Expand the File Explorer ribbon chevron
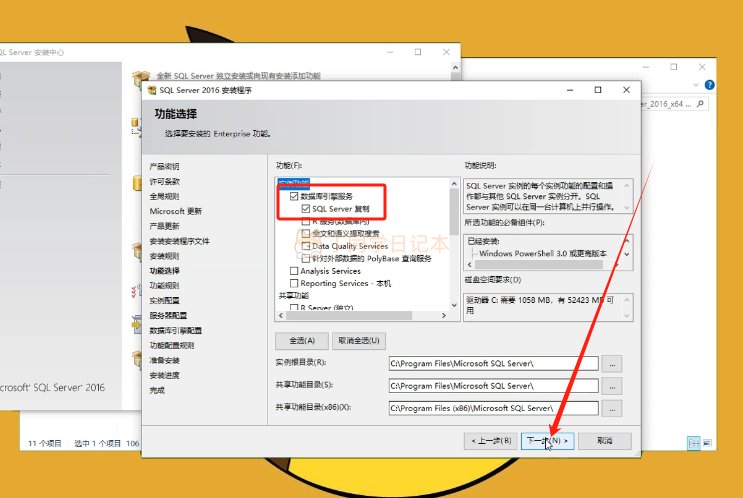743x498 pixels. [696, 85]
